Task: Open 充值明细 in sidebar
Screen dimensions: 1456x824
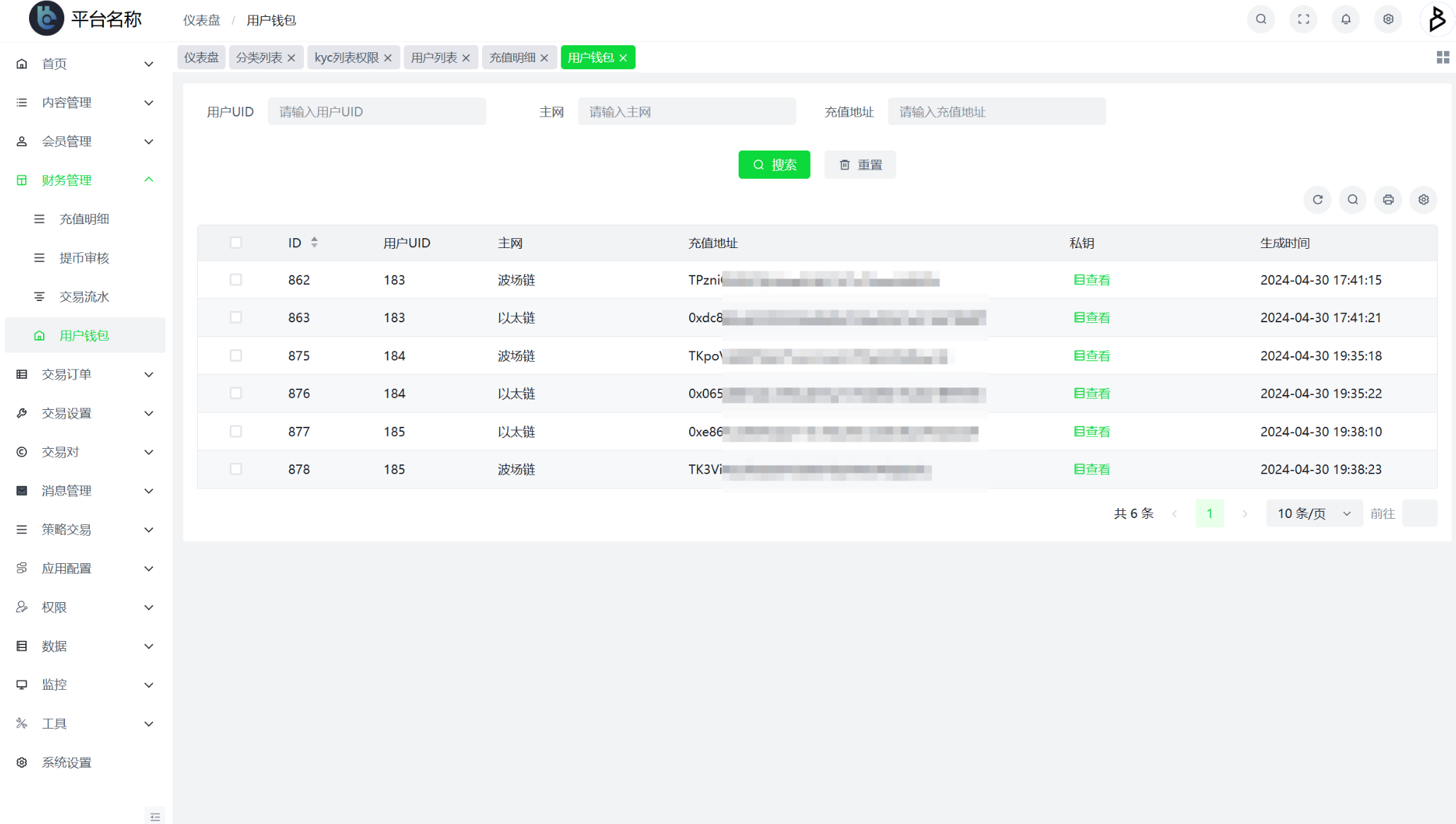Action: tap(85, 219)
